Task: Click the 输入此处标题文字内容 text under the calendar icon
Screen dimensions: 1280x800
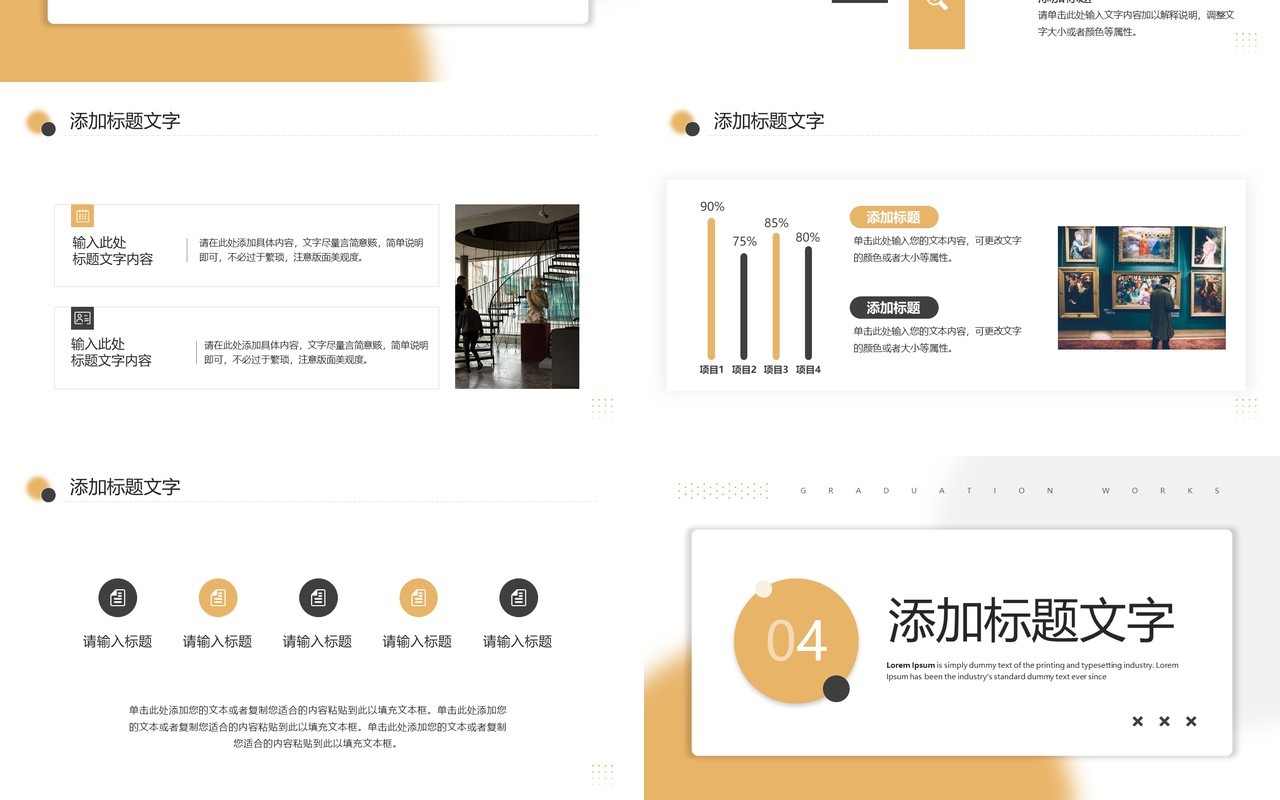Action: point(113,250)
